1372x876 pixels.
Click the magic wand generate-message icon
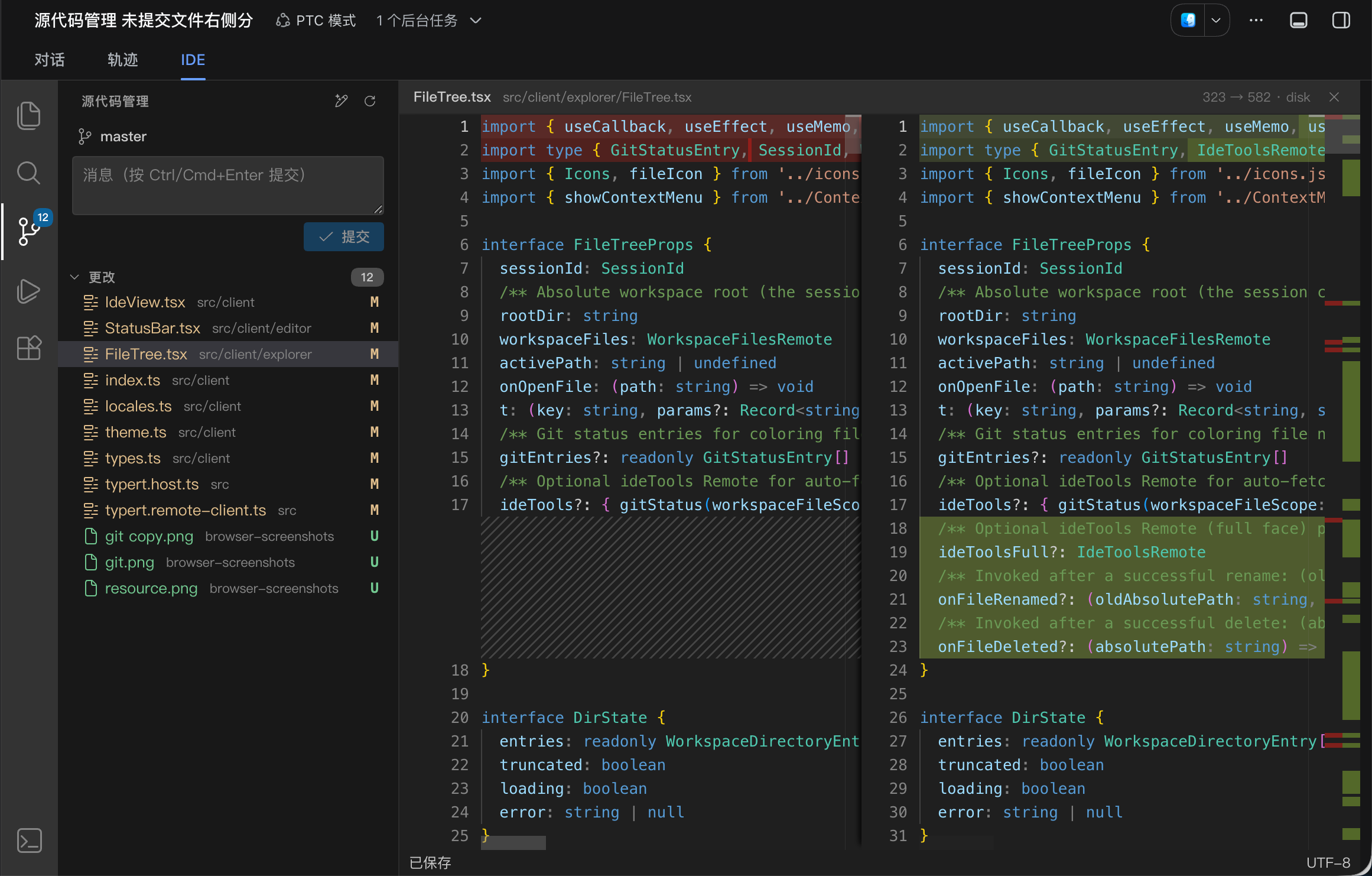(342, 101)
